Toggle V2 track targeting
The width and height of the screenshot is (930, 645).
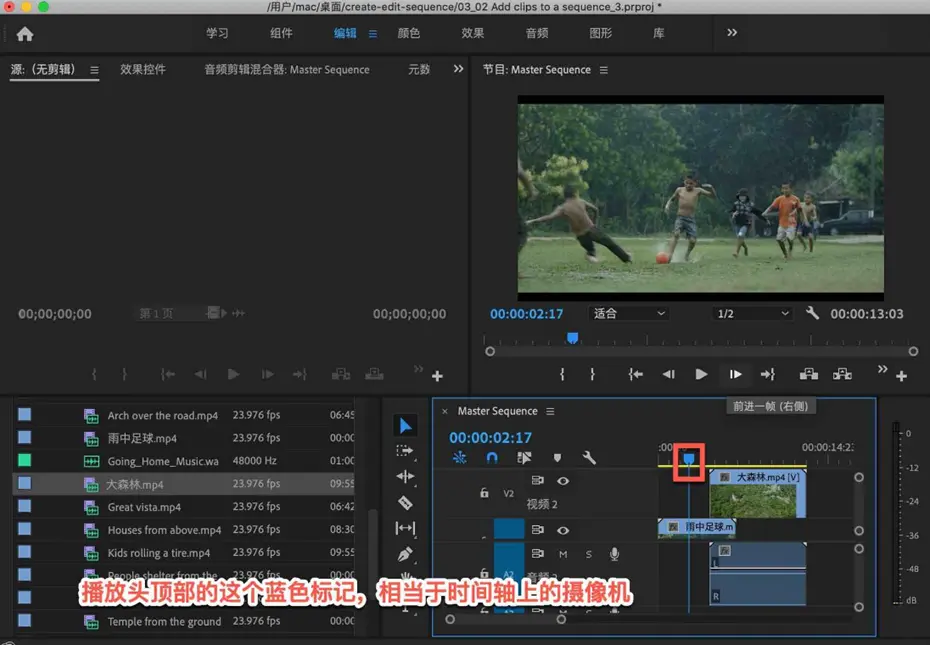coord(508,493)
